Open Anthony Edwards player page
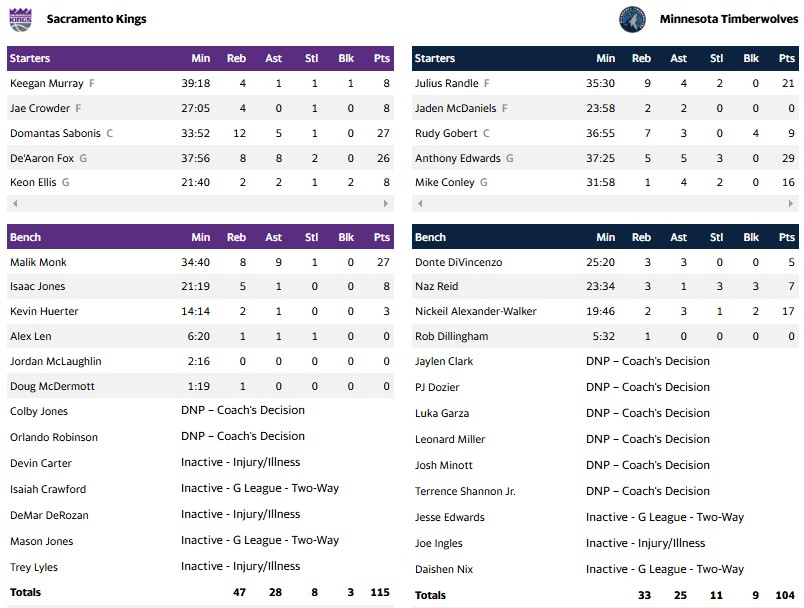The width and height of the screenshot is (804, 608). coord(458,158)
